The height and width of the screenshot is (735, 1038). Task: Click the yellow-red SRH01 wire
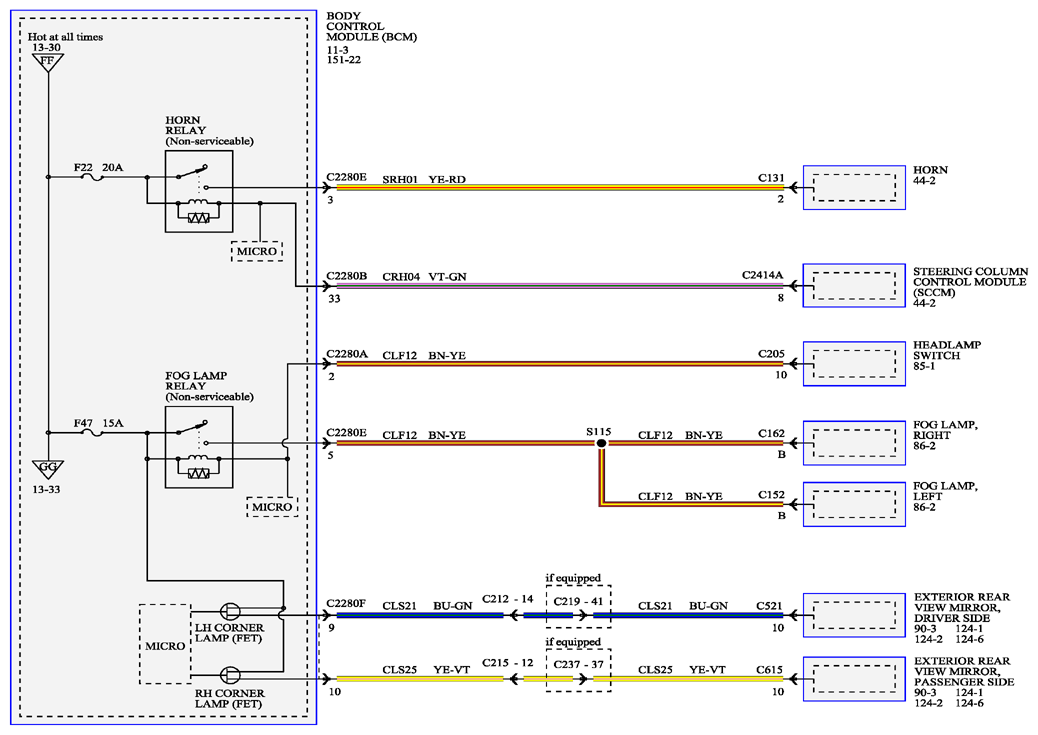coord(560,188)
